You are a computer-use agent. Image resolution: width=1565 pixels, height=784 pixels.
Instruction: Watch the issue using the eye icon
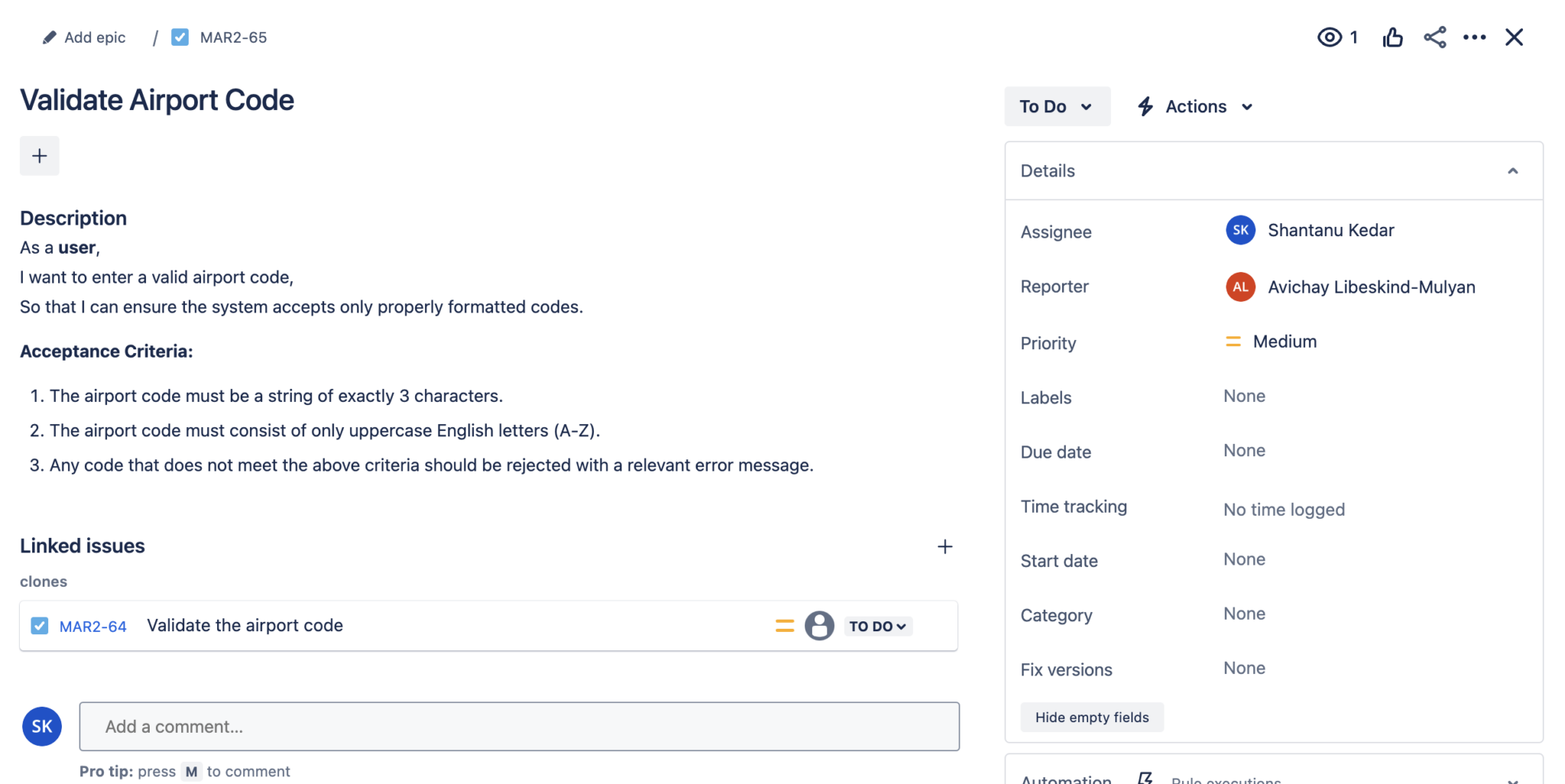point(1329,37)
